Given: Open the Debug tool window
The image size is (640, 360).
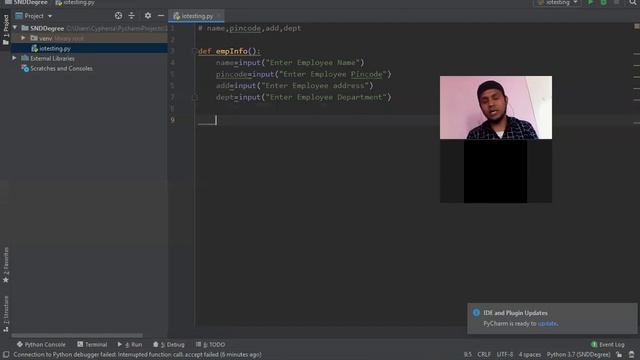Looking at the screenshot, I should click(x=169, y=344).
